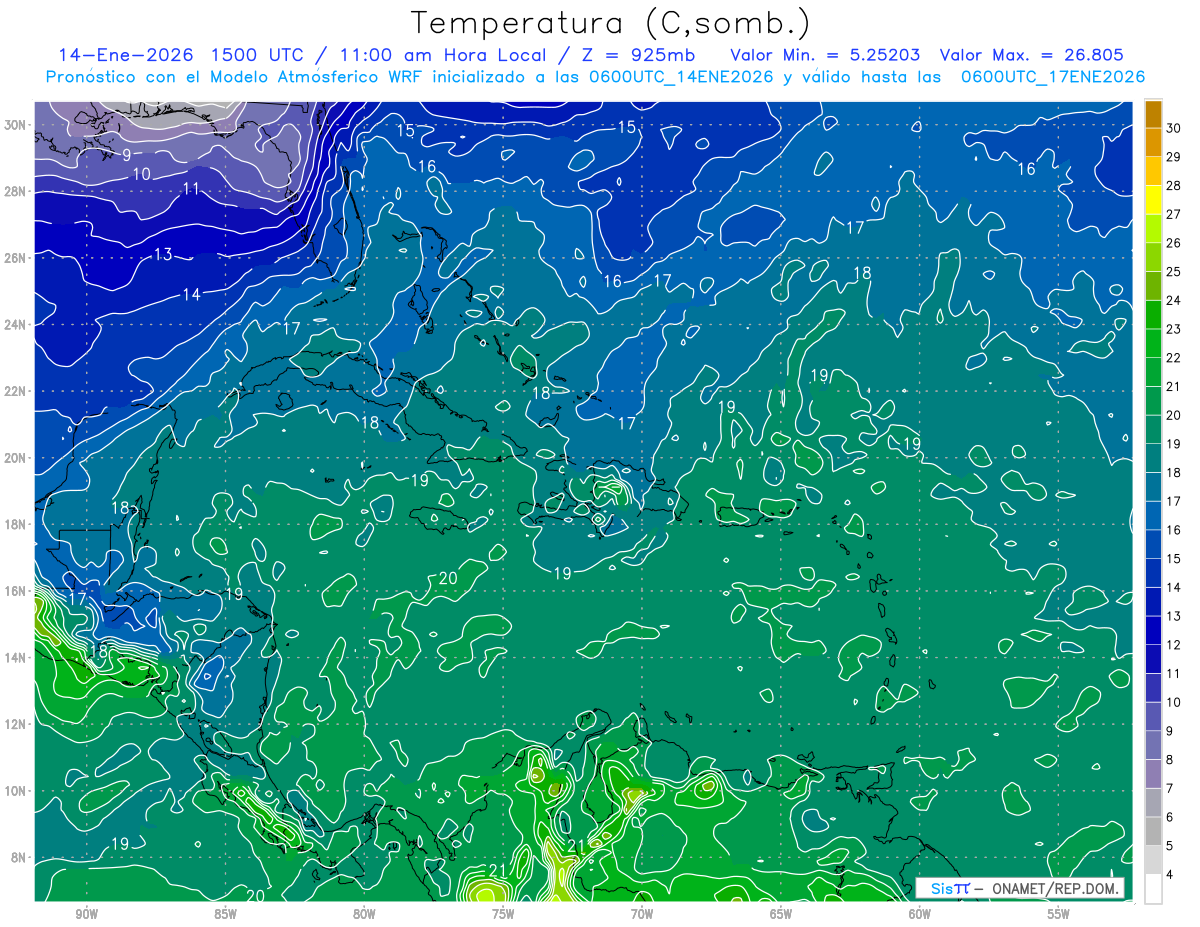
Task: Click the colorbar scale label "22"
Action: (x=1174, y=358)
